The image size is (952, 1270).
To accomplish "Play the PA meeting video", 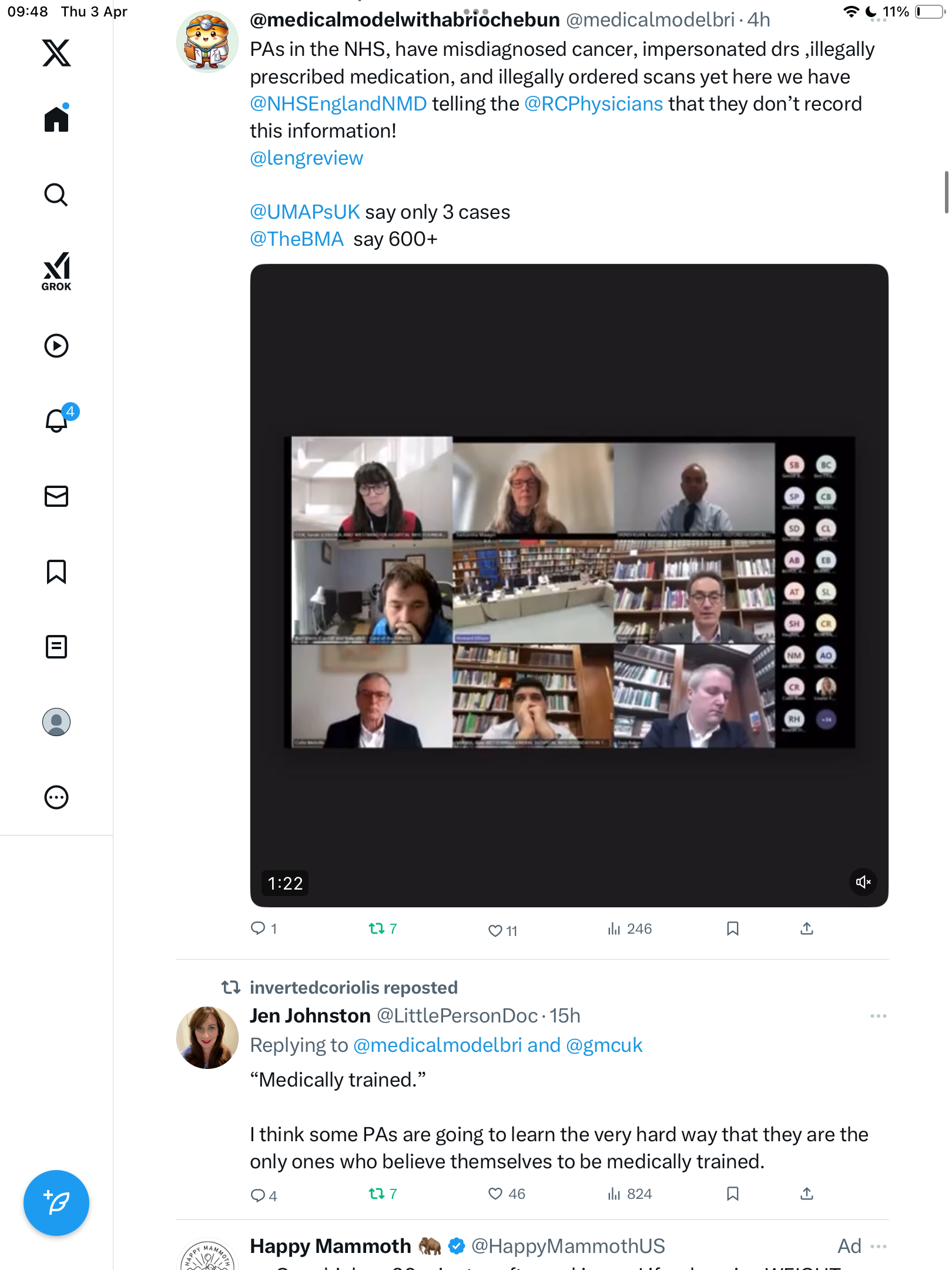I will point(569,585).
